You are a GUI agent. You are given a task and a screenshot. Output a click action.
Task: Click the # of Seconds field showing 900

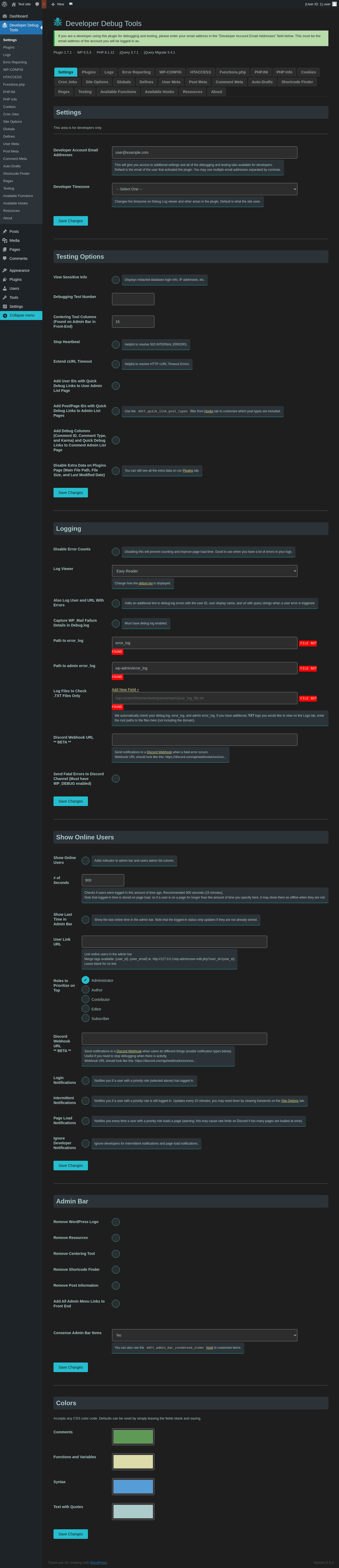(103, 880)
